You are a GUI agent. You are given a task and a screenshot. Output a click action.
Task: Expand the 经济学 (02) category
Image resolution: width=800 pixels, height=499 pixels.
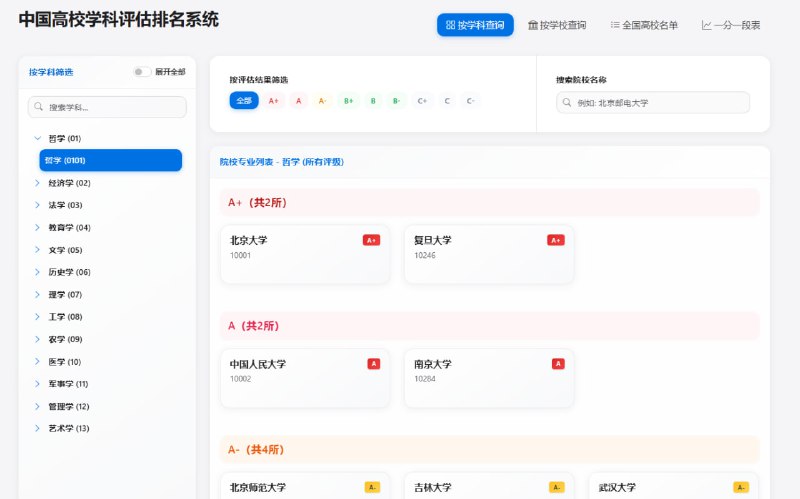pyautogui.click(x=38, y=183)
